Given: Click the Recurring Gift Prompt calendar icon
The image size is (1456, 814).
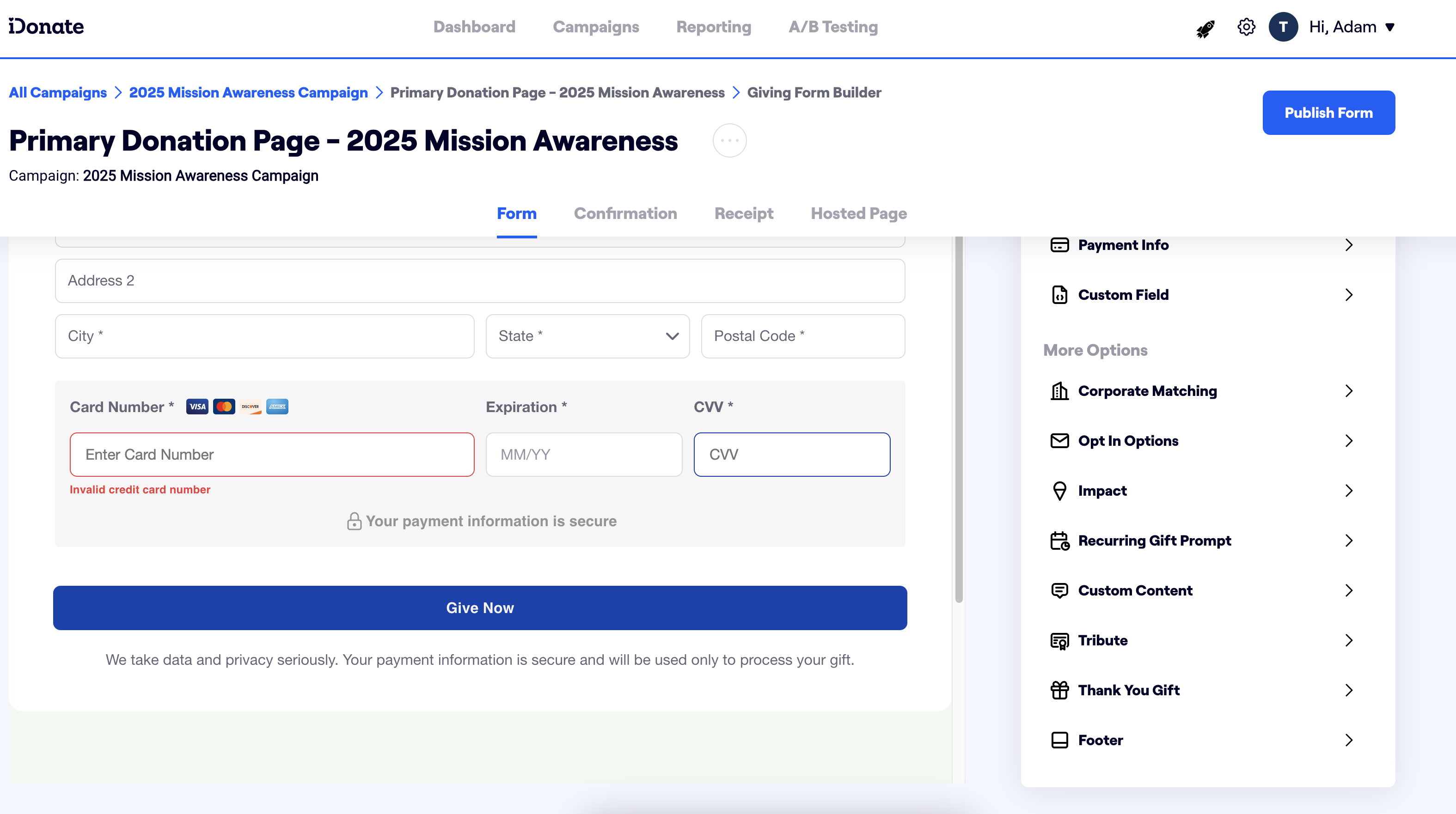Looking at the screenshot, I should (1059, 541).
